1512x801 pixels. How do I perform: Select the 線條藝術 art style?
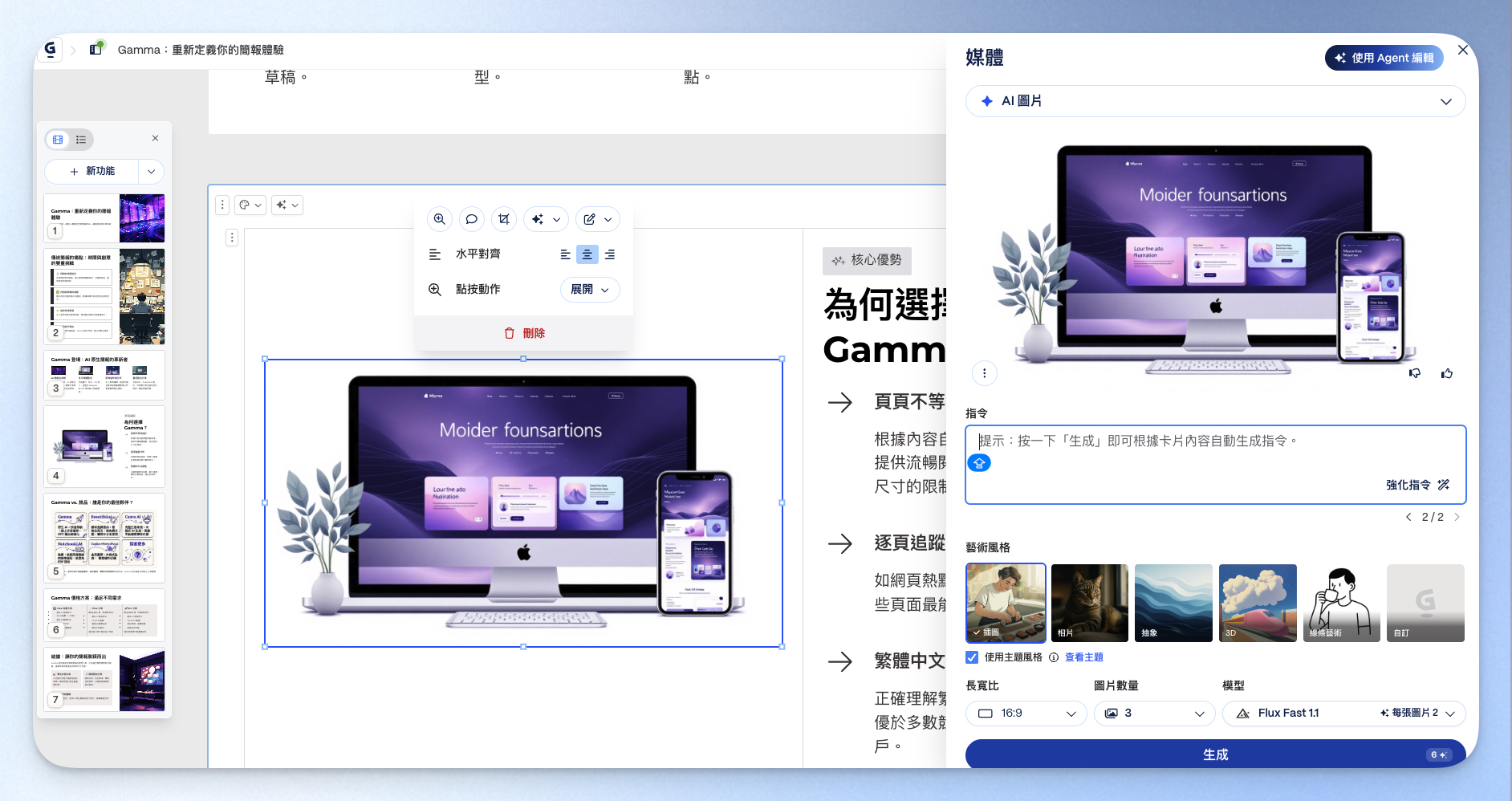[1341, 603]
